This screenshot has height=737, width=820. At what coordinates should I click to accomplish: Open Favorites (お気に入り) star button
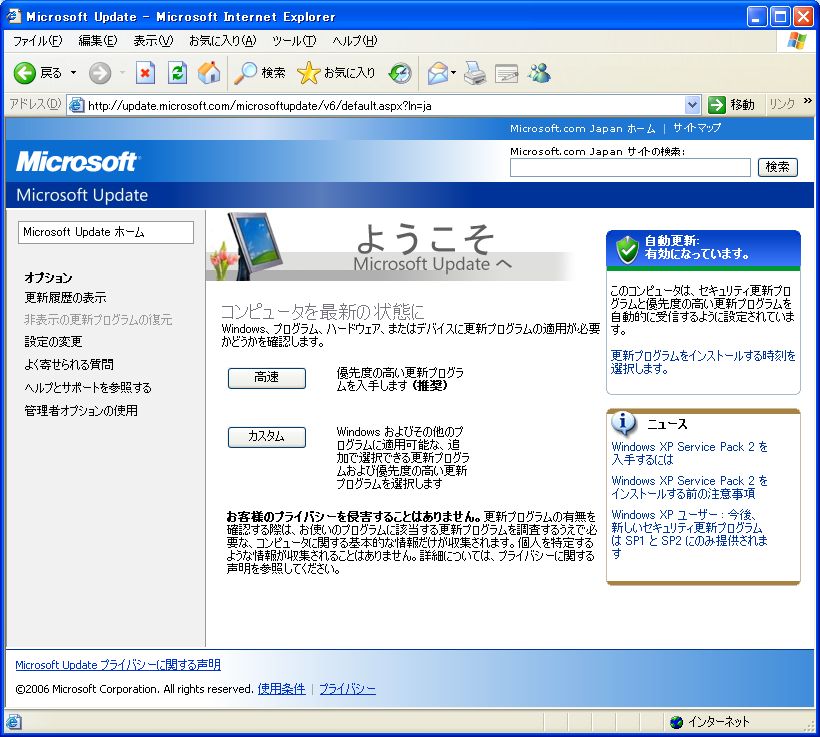coord(336,73)
